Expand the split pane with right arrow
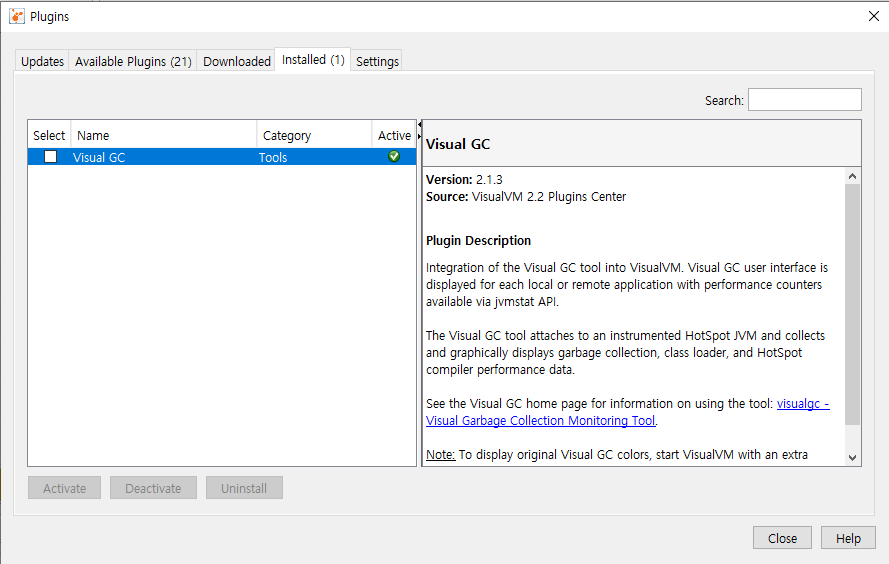Image resolution: width=889 pixels, height=564 pixels. click(x=420, y=136)
